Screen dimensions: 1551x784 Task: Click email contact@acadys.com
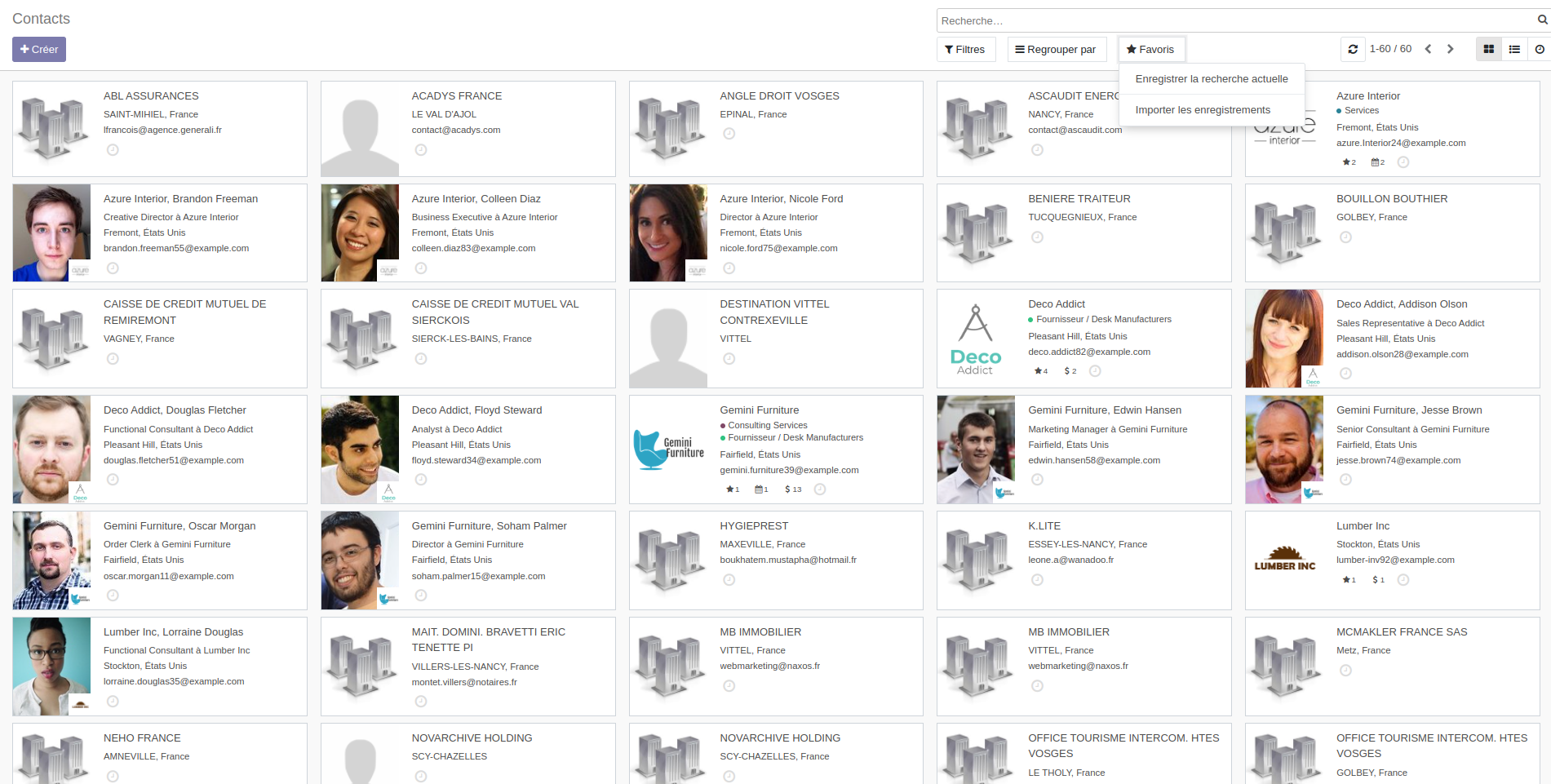456,130
